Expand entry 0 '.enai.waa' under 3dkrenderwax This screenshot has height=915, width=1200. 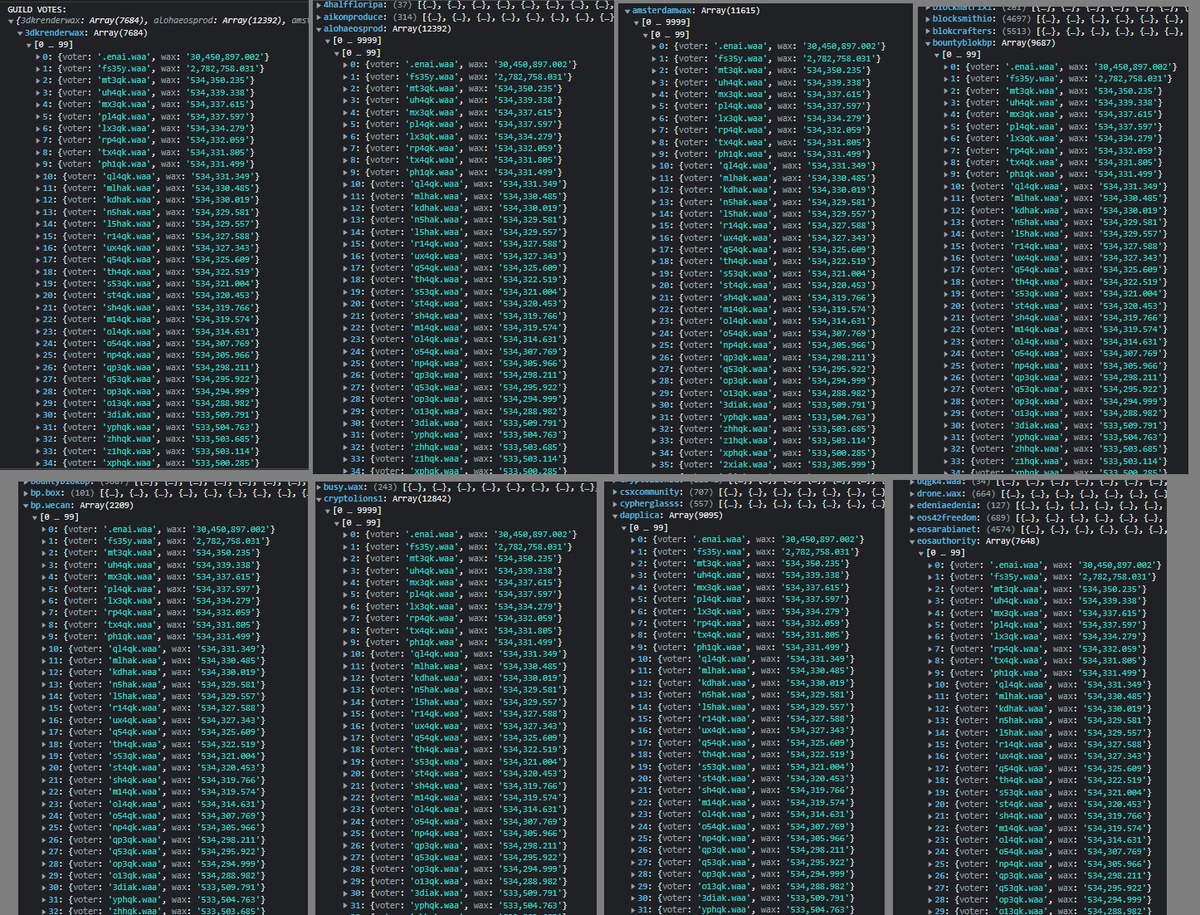[x=37, y=58]
